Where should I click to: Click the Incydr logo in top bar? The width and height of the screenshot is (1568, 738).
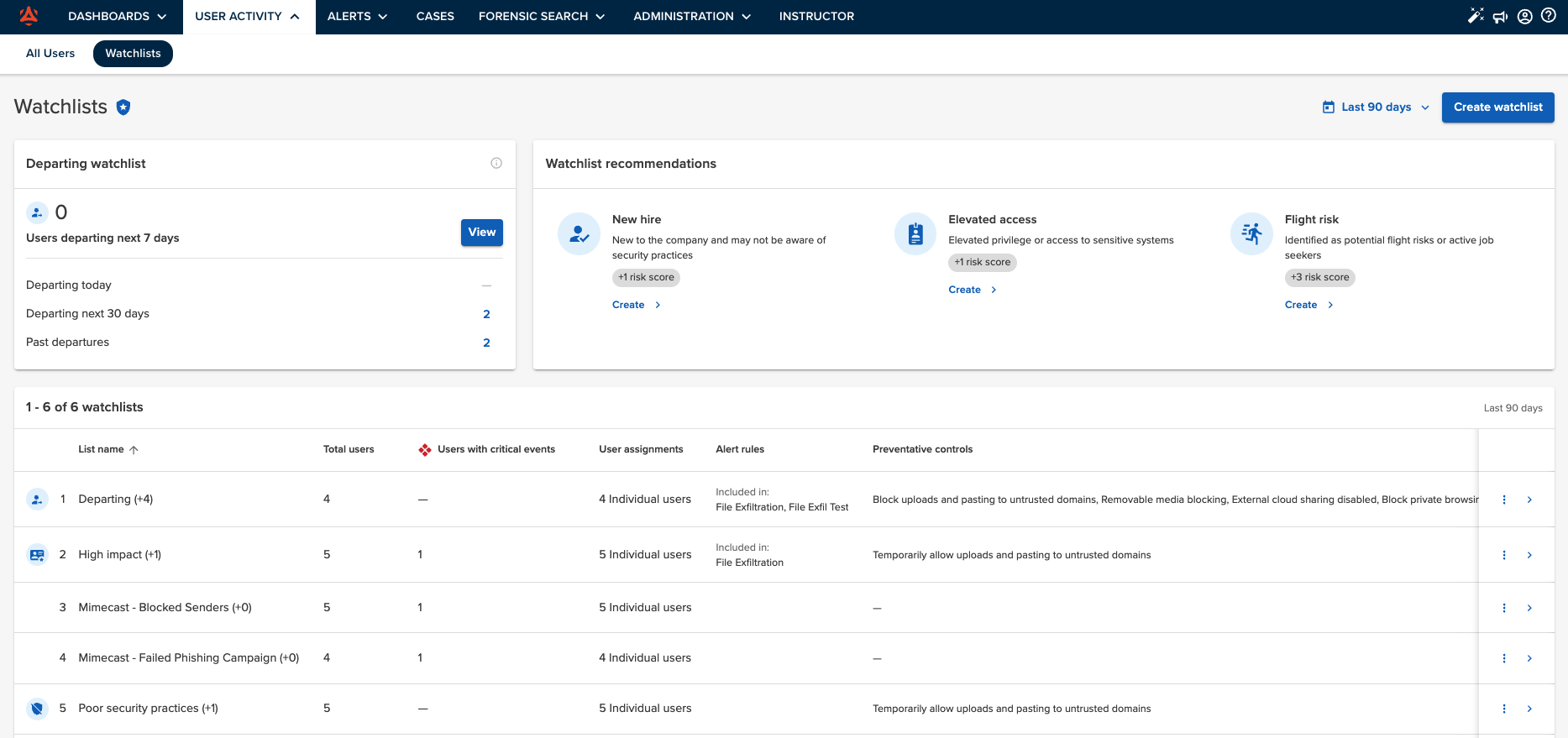[29, 16]
